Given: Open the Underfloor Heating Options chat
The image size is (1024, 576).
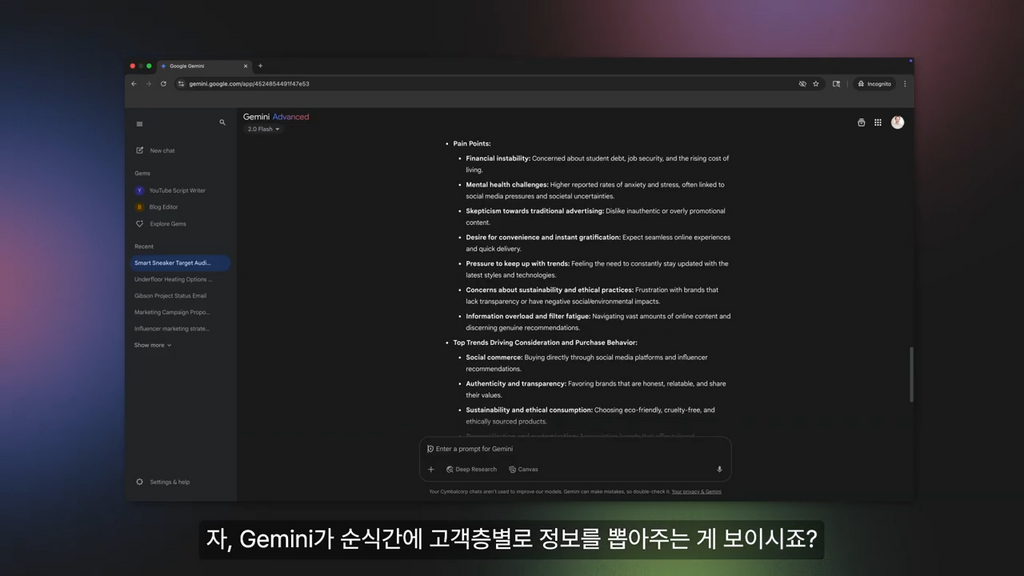Looking at the screenshot, I should pyautogui.click(x=173, y=280).
